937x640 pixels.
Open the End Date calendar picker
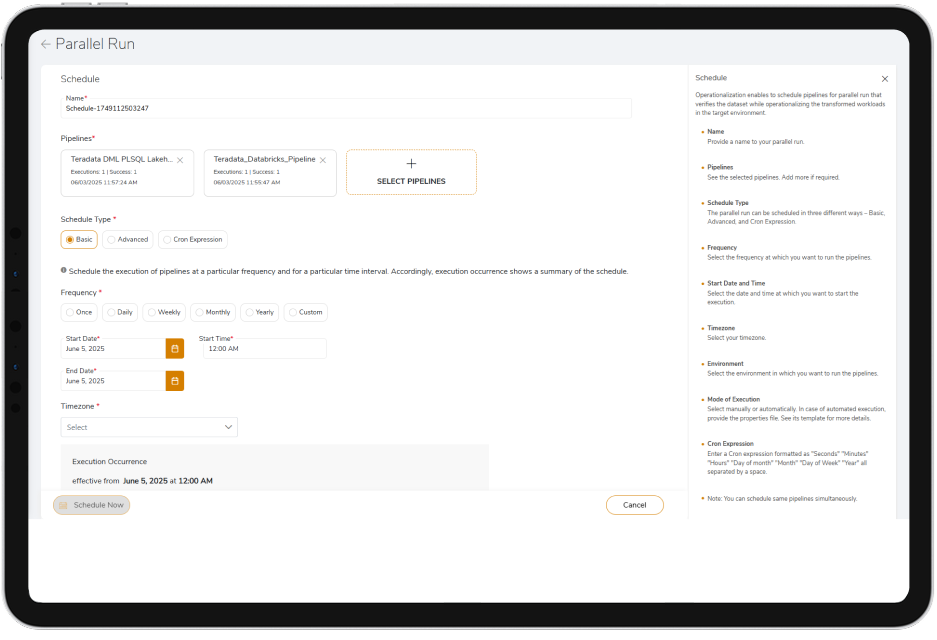coord(175,381)
